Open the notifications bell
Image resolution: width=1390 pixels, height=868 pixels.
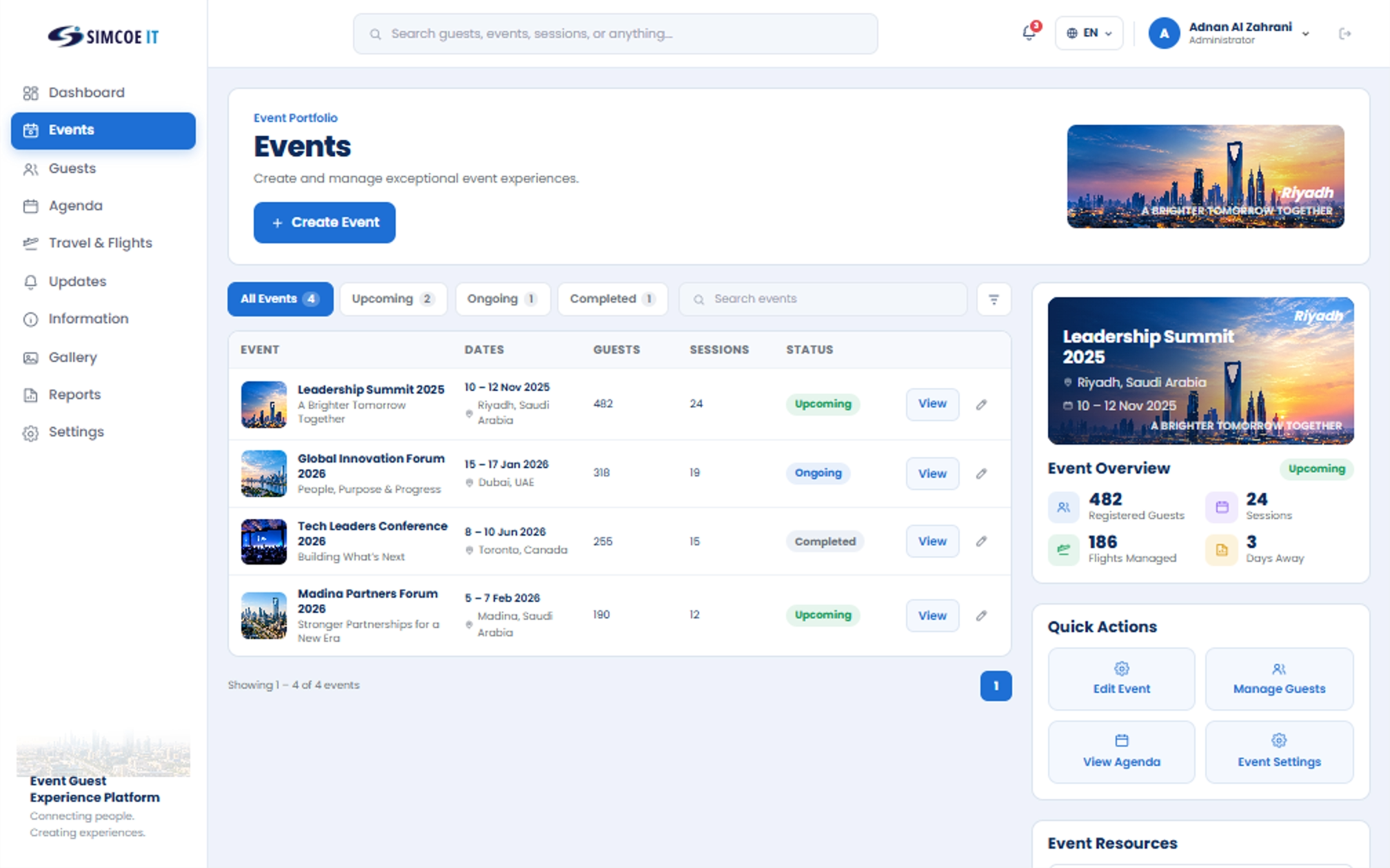(1029, 33)
